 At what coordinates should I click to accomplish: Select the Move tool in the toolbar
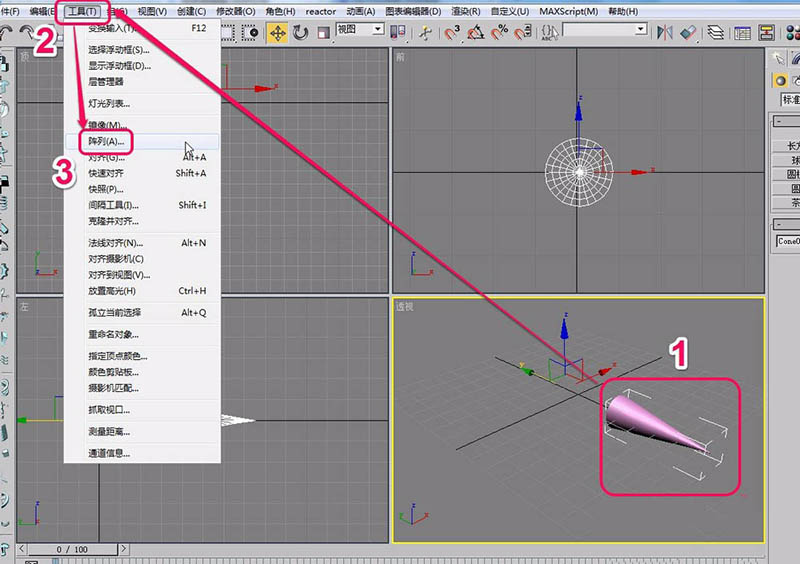[x=277, y=32]
